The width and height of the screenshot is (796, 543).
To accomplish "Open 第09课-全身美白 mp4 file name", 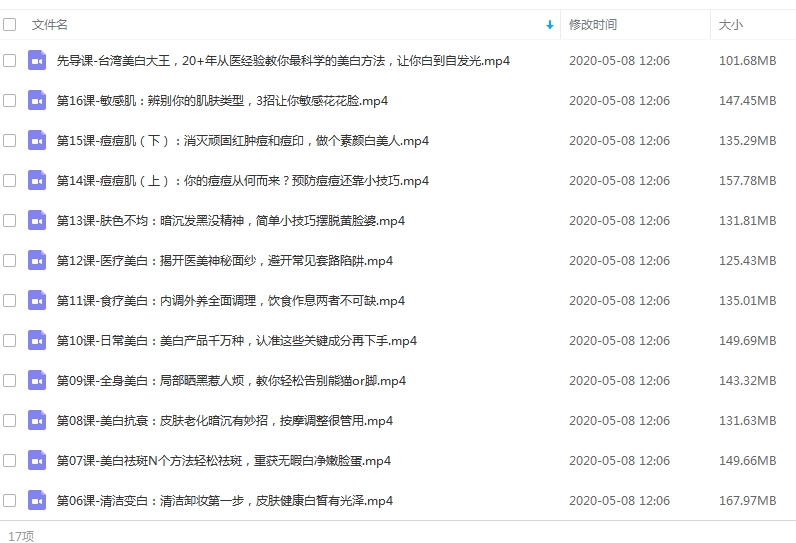I will click(x=231, y=381).
